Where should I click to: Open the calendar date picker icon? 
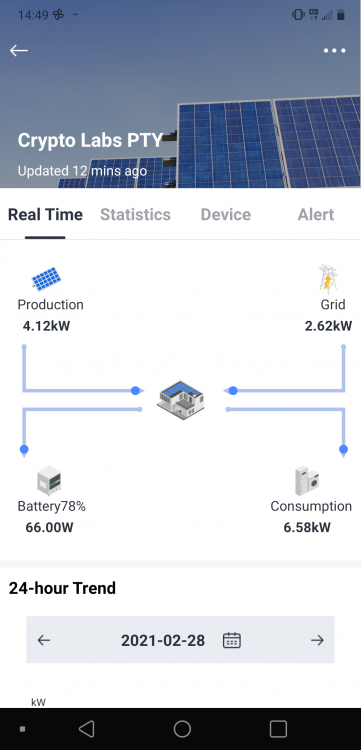point(232,640)
